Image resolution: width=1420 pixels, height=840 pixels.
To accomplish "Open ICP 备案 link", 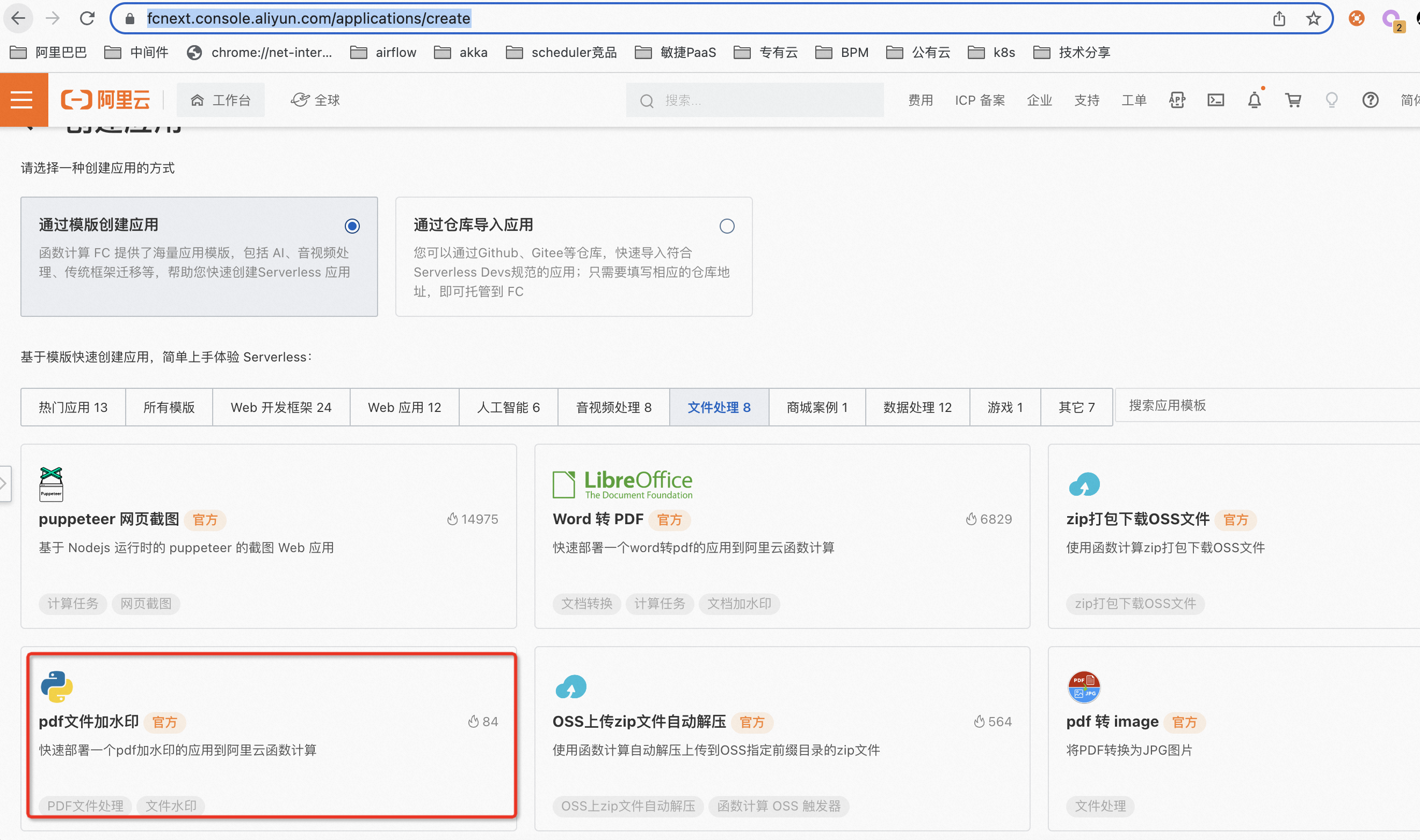I will pyautogui.click(x=980, y=100).
